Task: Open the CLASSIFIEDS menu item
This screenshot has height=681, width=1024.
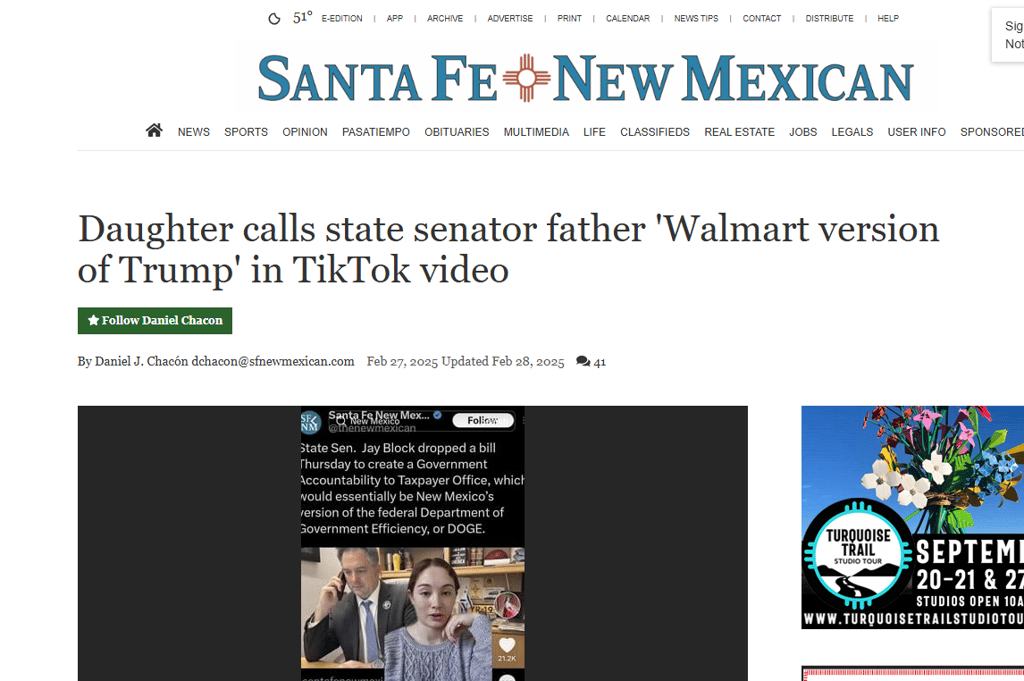Action: click(x=654, y=132)
